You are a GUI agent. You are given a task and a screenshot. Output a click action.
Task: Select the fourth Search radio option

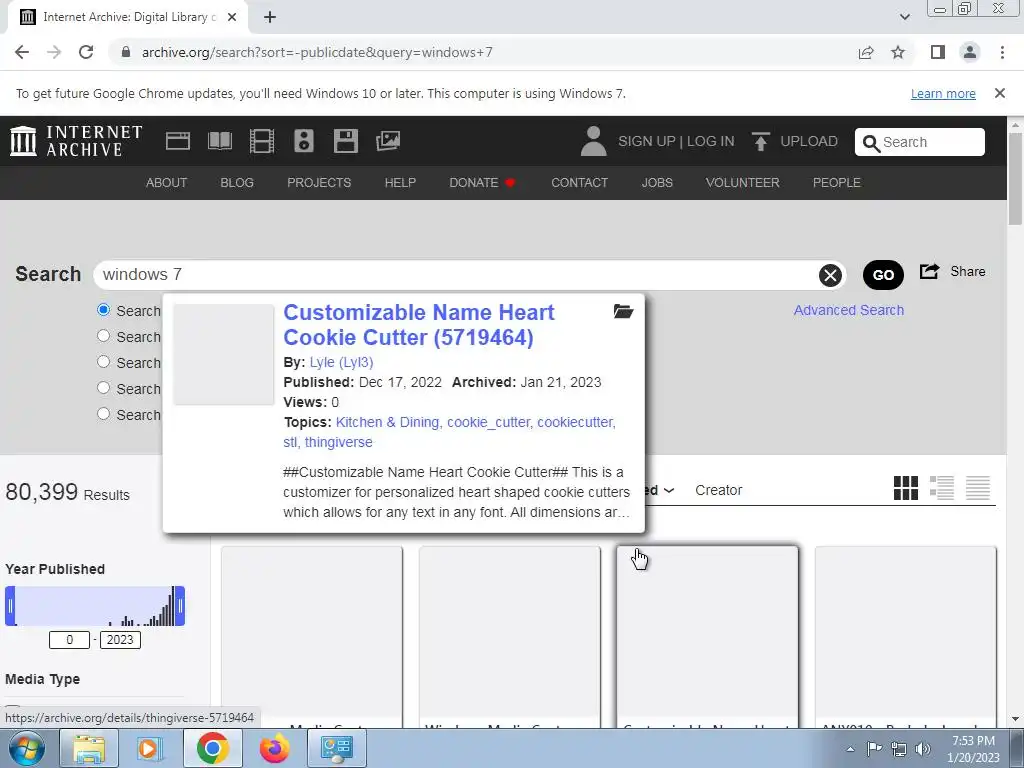(103, 388)
